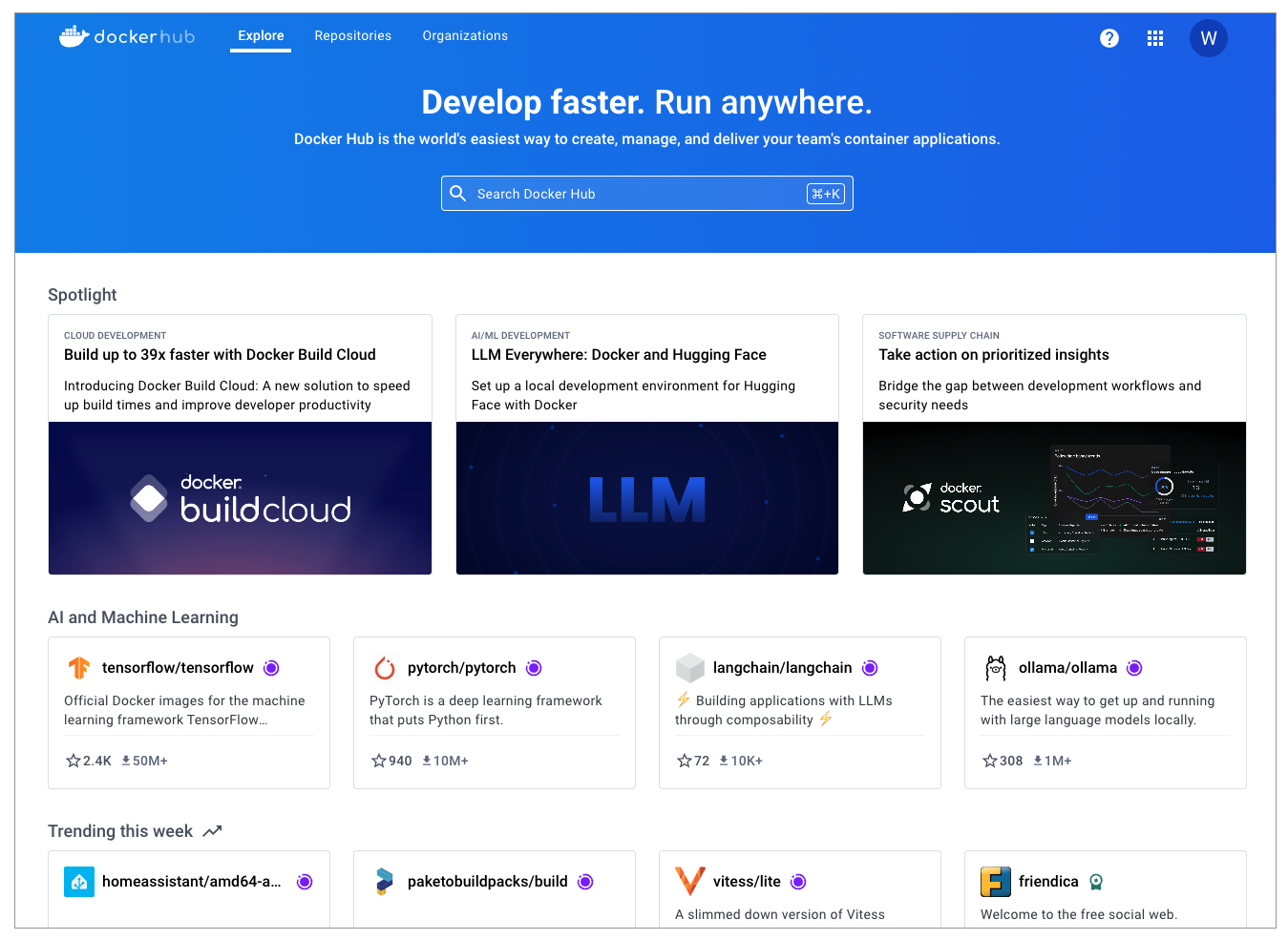Open the apps grid icon
Image resolution: width=1288 pixels, height=940 pixels.
click(1154, 38)
